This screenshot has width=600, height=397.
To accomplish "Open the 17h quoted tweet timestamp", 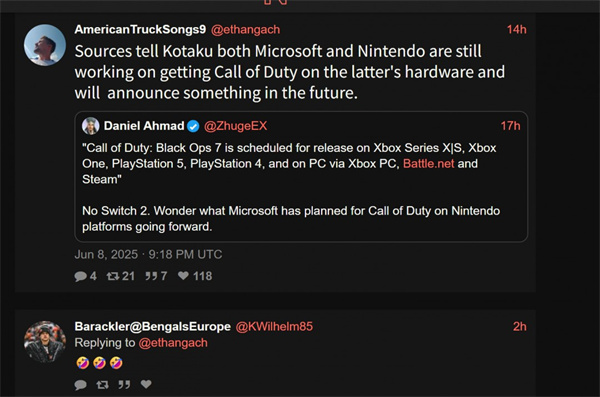I will click(x=510, y=126).
